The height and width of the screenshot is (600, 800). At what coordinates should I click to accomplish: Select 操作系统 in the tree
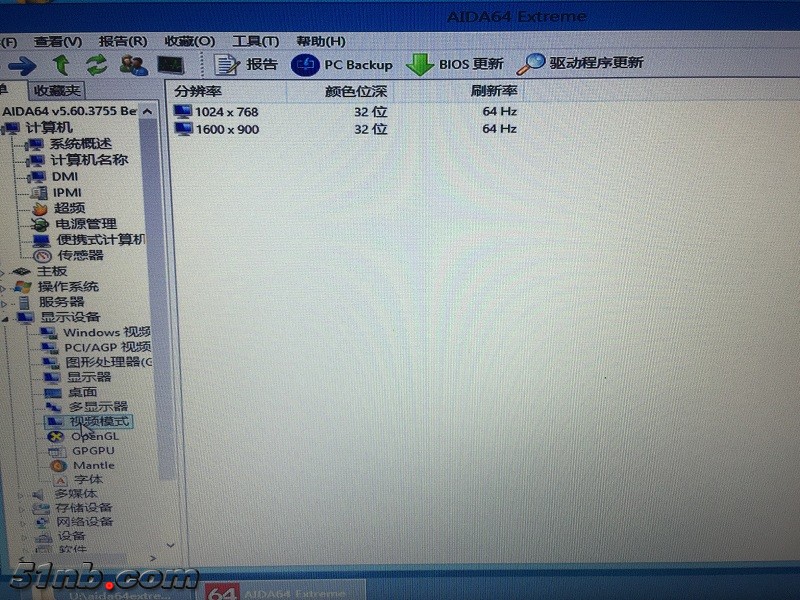(68, 286)
